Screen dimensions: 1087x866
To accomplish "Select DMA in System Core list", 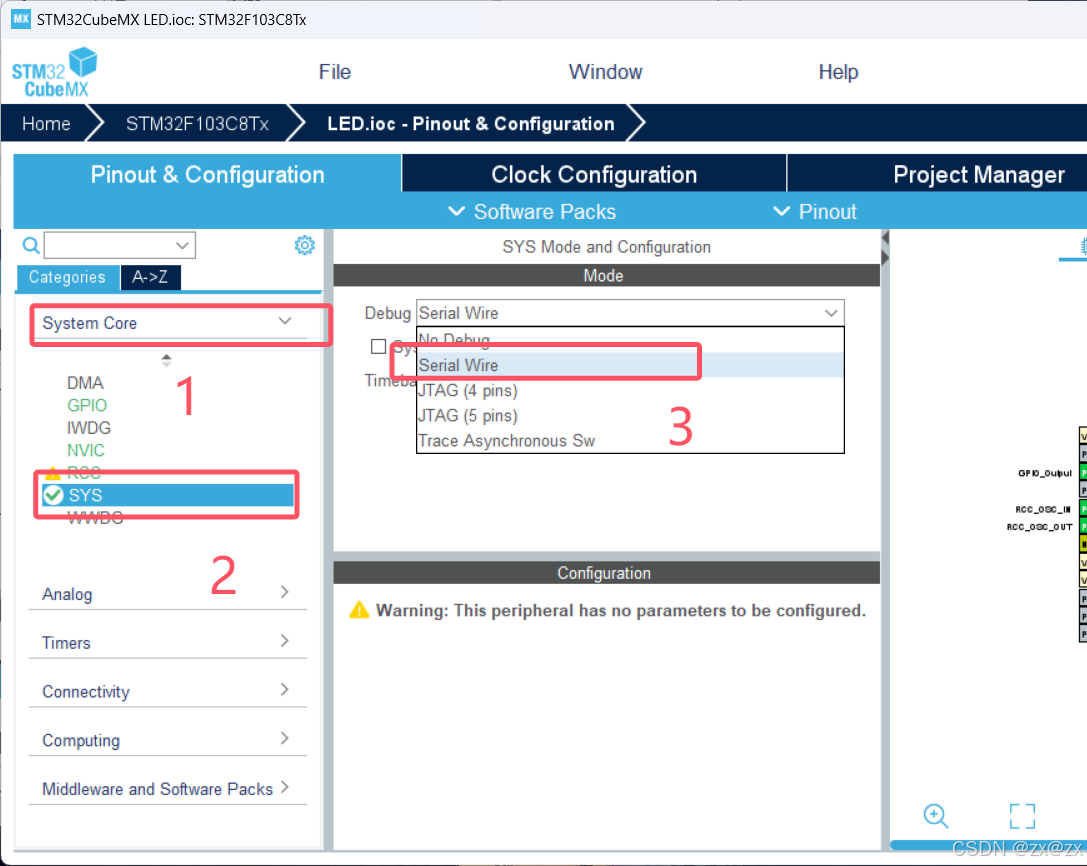I will [85, 383].
